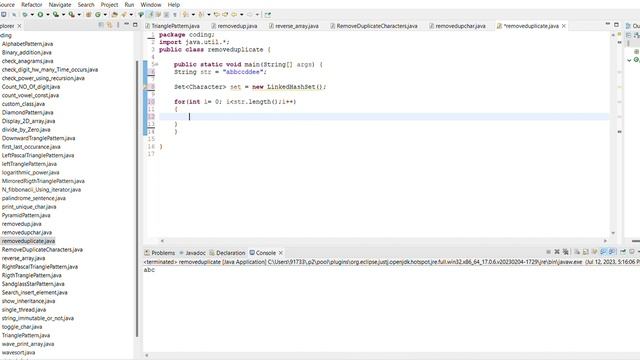
Task: Open the New Java Class dropdown arrow
Action: click(105, 14)
